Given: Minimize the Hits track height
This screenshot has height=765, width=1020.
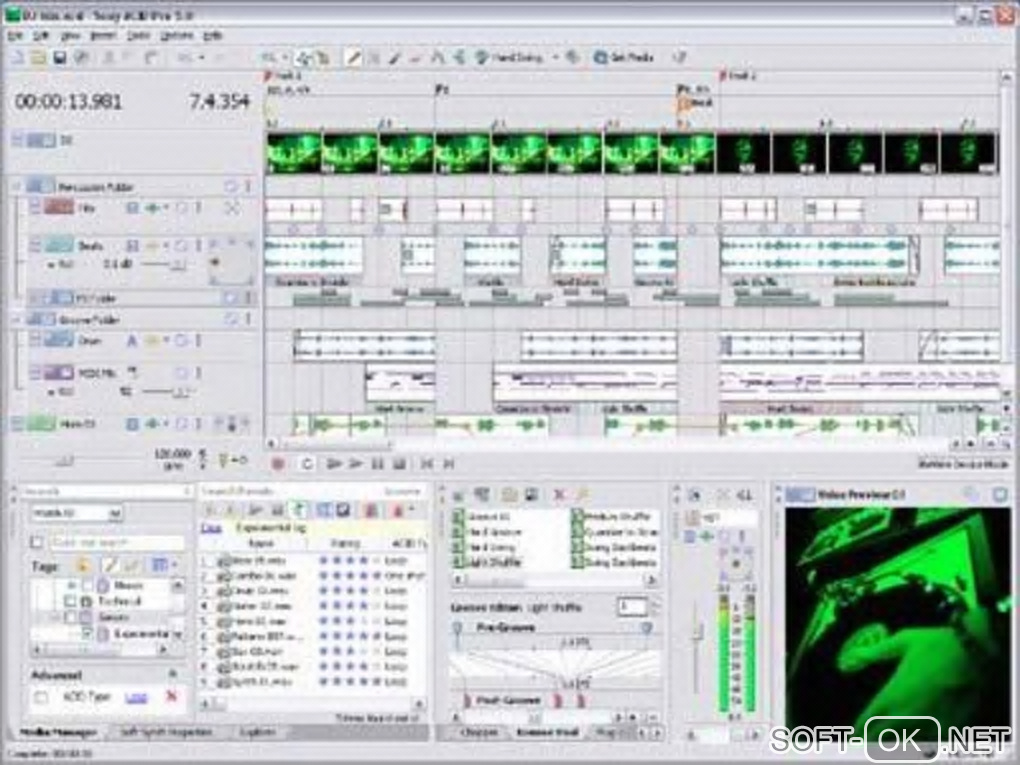Looking at the screenshot, I should click(35, 207).
